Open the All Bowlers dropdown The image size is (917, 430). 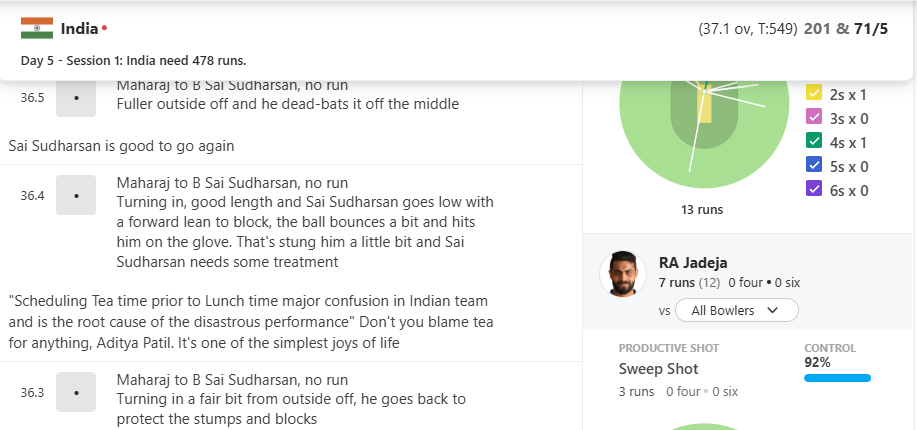pos(737,311)
